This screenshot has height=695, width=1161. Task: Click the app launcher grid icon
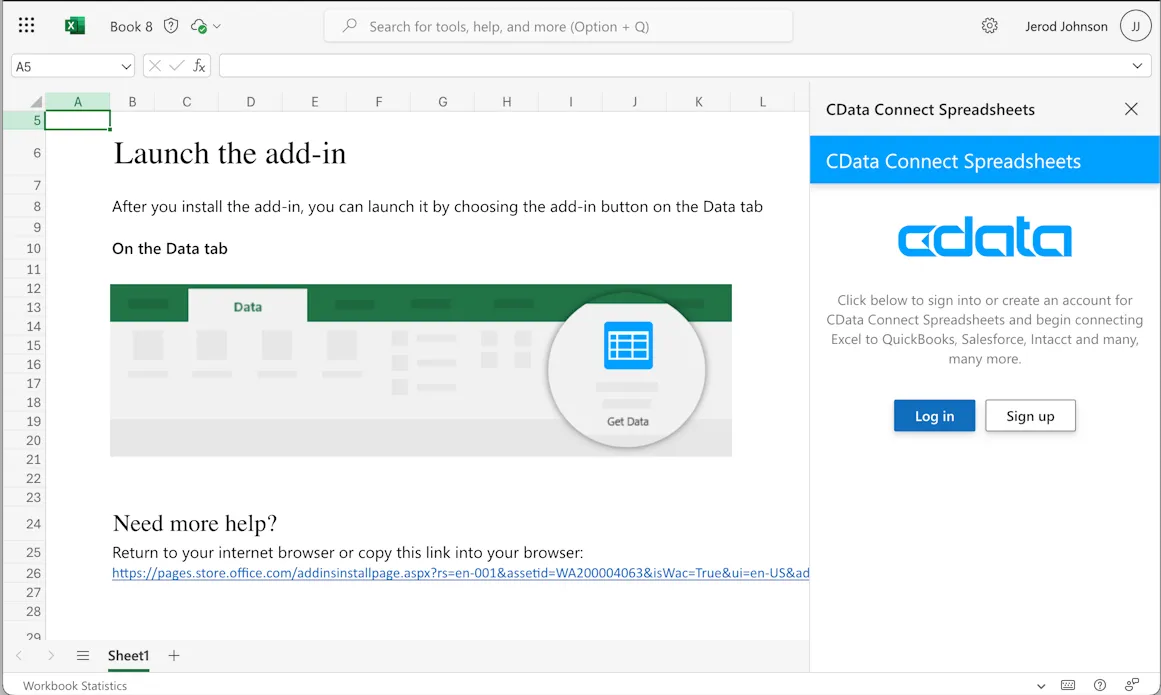tap(26, 24)
